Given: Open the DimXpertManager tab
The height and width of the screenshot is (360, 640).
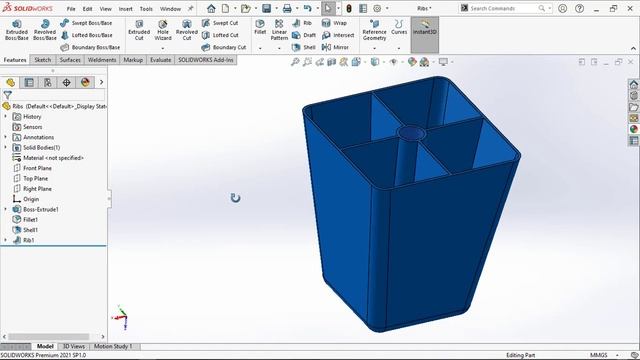Looking at the screenshot, I should click(66, 82).
